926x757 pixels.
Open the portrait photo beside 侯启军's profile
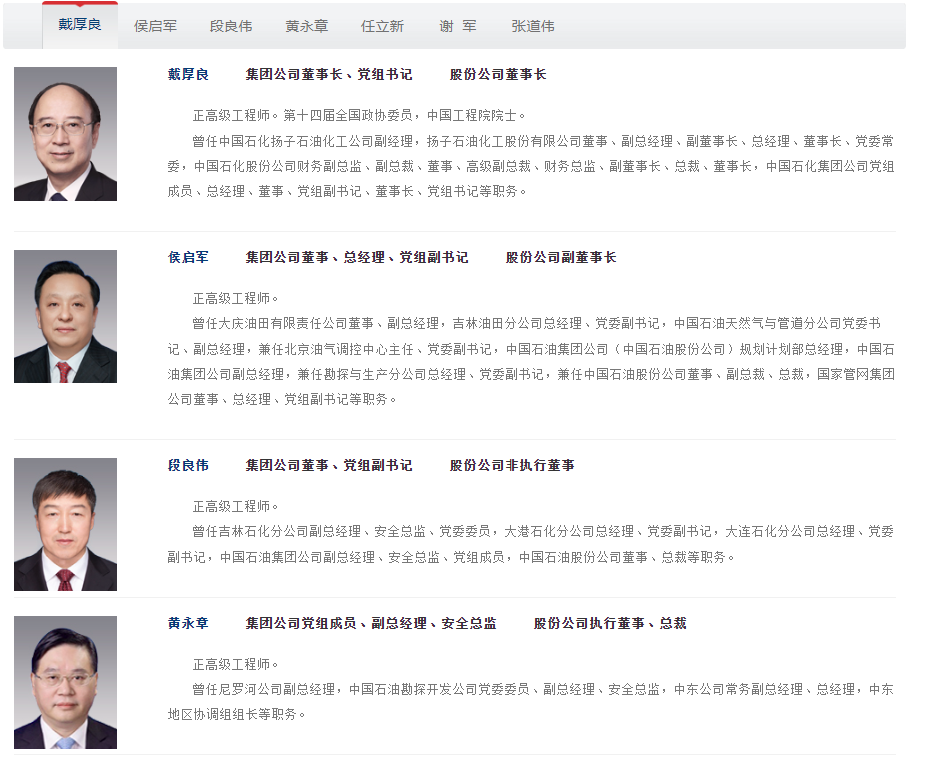tap(65, 316)
